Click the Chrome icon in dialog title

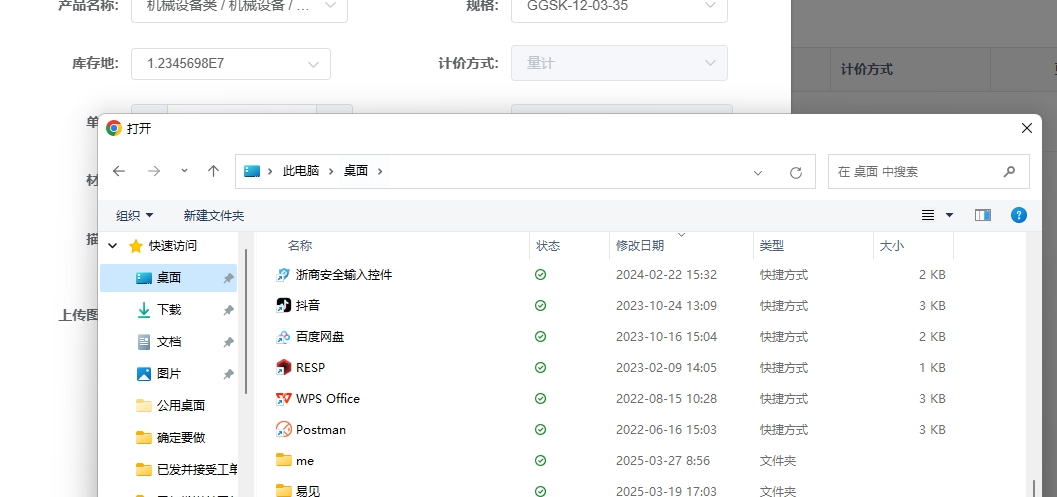pos(114,128)
